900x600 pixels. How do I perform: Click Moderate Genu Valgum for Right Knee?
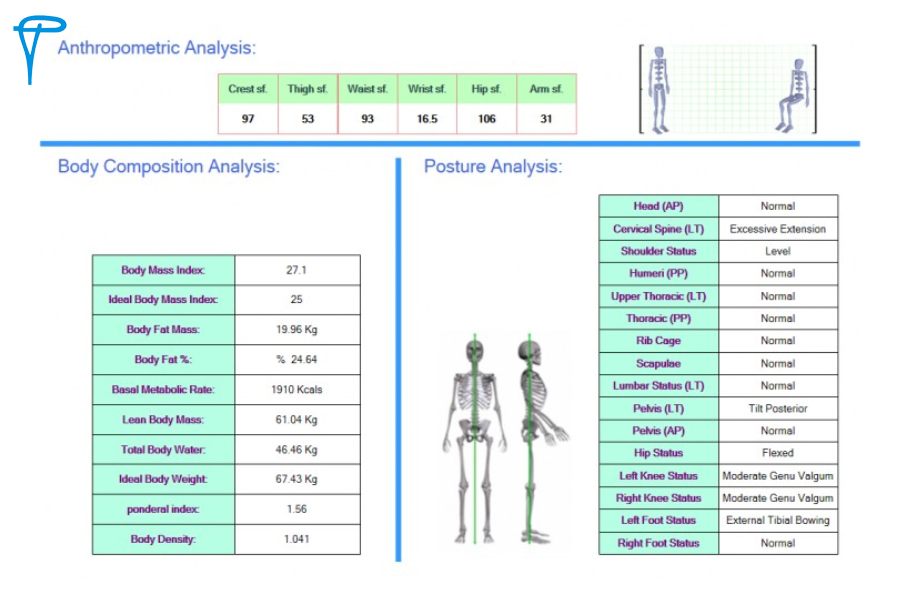pos(778,498)
